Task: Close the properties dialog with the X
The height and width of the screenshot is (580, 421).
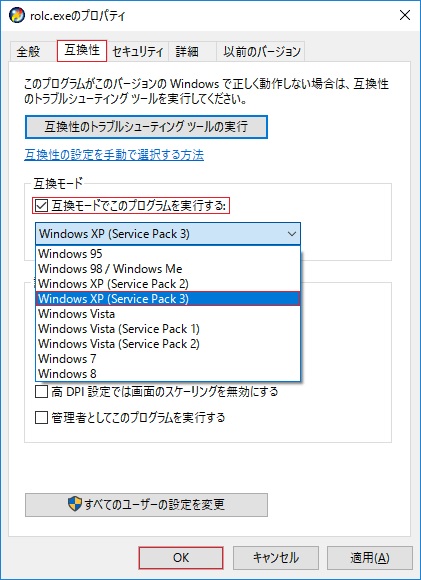Action: tap(405, 15)
